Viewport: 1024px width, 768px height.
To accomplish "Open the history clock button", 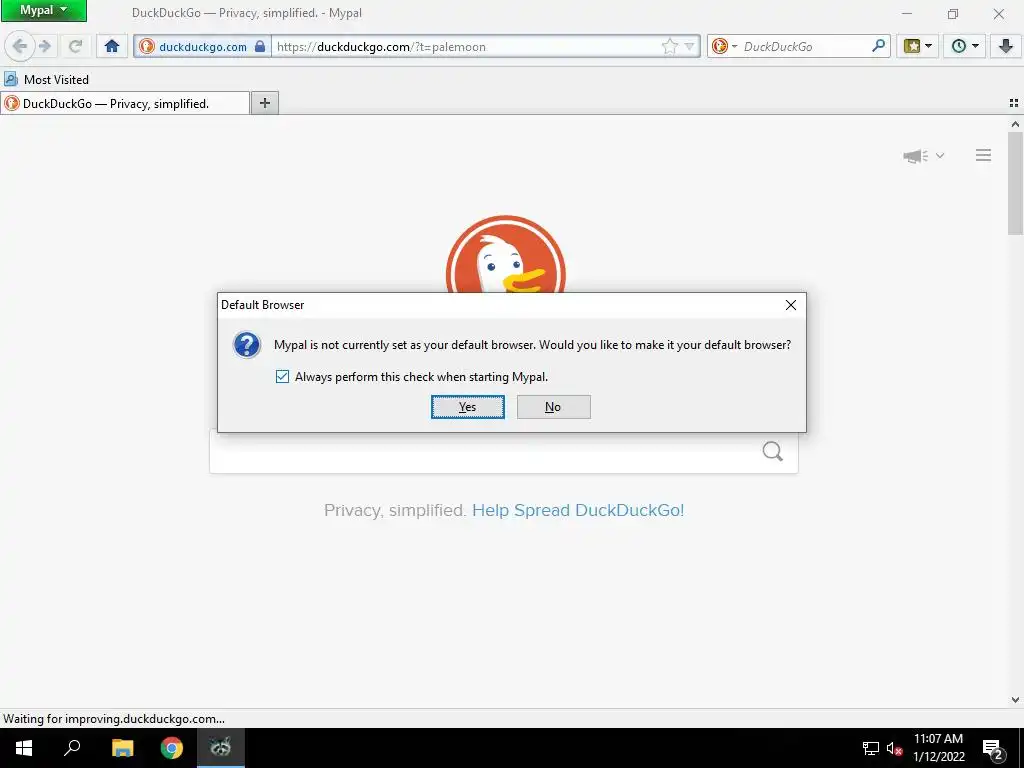I will [959, 46].
